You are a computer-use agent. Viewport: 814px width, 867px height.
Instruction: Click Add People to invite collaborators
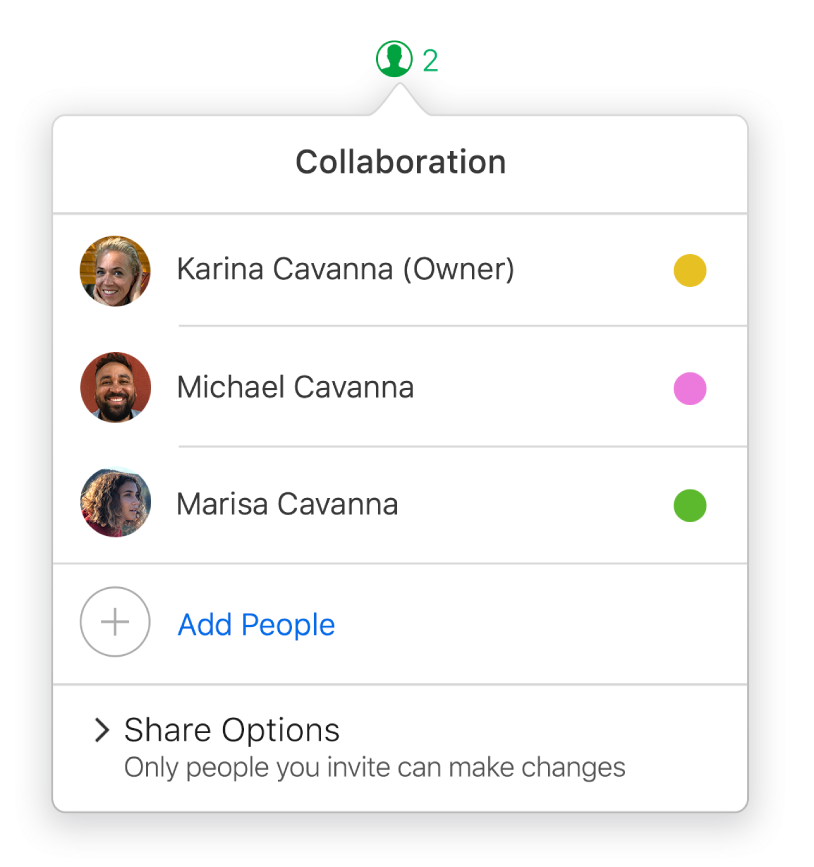[x=255, y=624]
